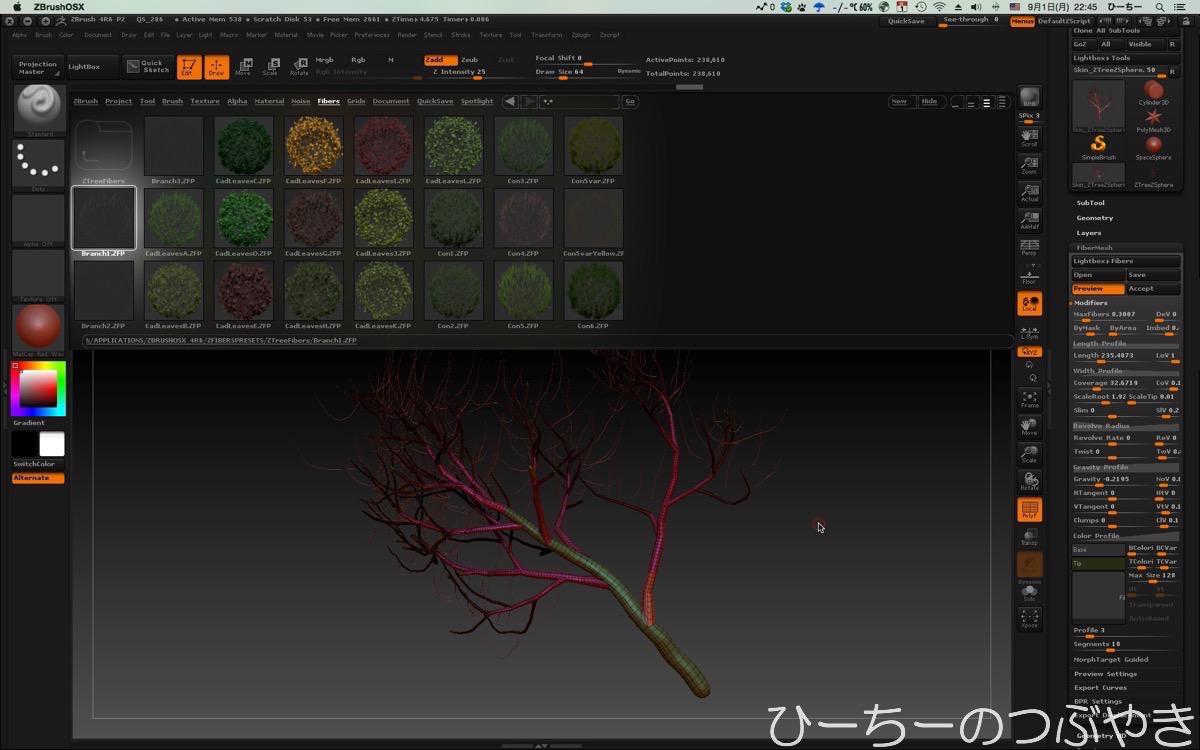The image size is (1200, 750).
Task: Toggle Zsub sculpting mode
Action: tap(470, 60)
